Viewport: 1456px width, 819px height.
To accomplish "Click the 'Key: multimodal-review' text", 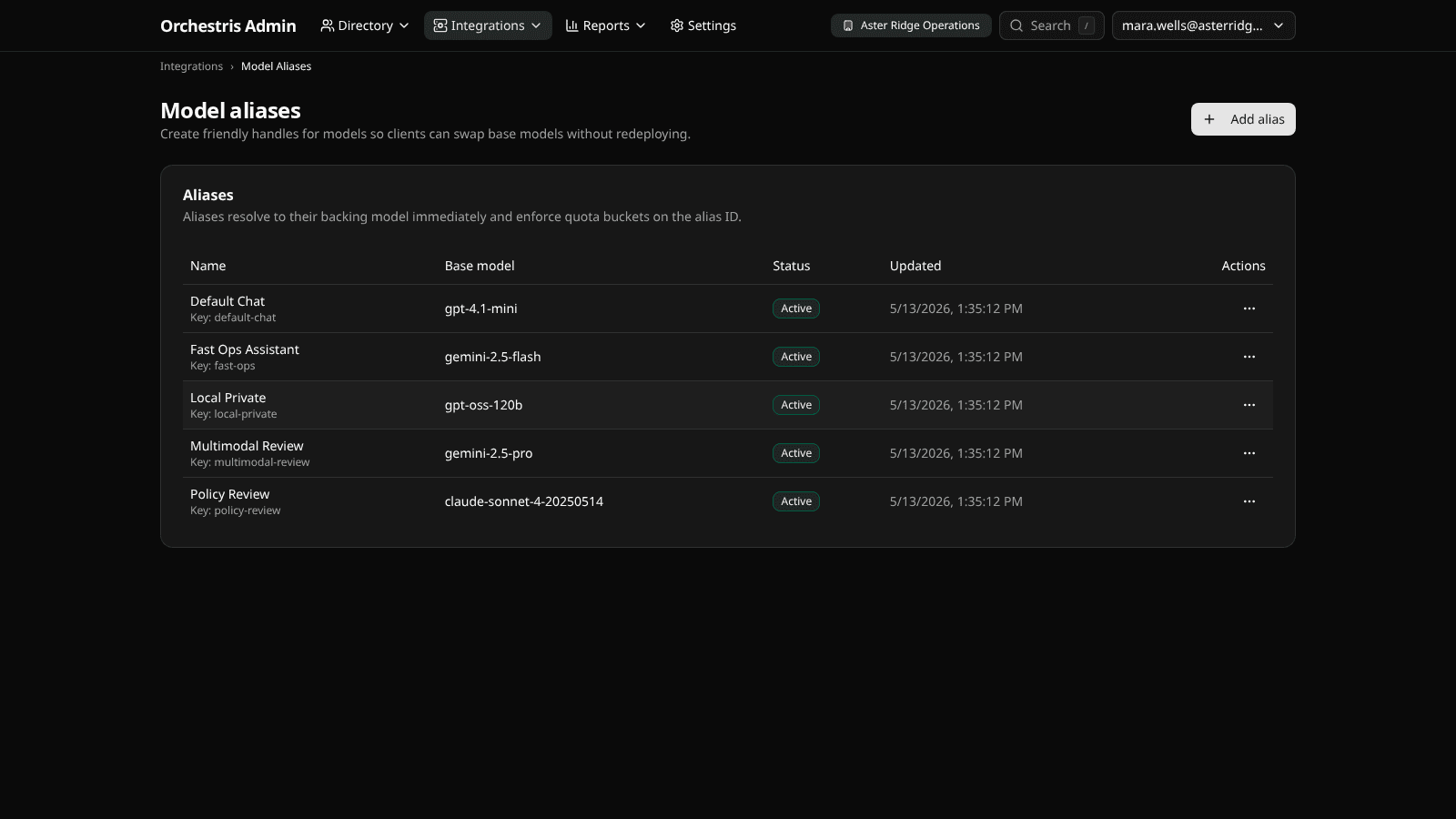I will [x=250, y=462].
